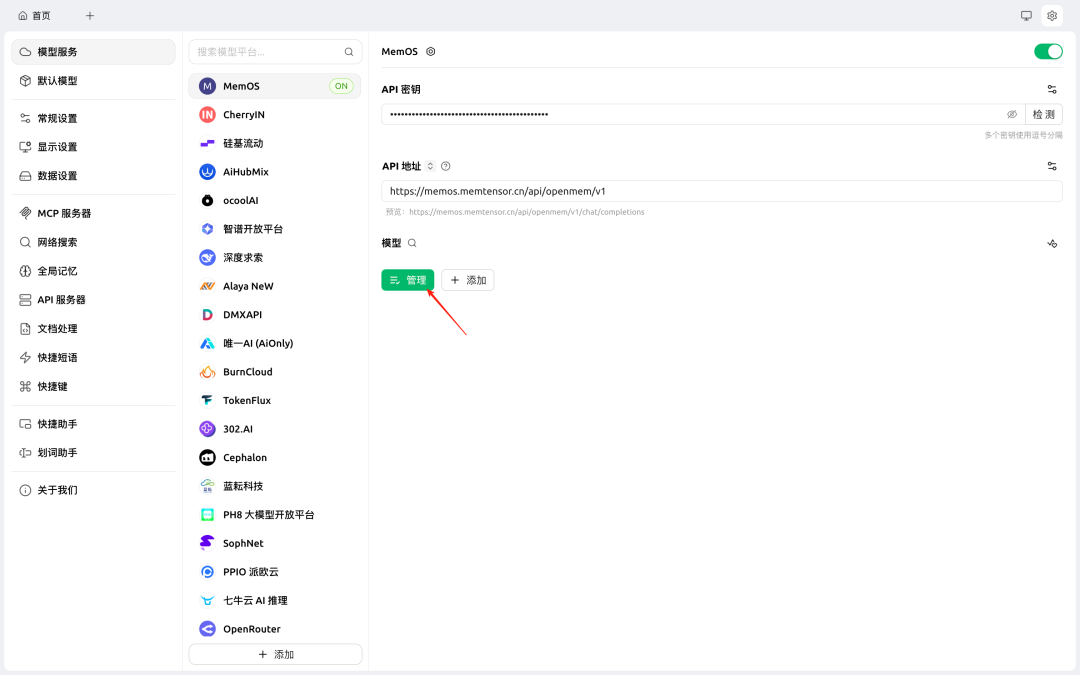Select the 首页 home tab

[34, 15]
